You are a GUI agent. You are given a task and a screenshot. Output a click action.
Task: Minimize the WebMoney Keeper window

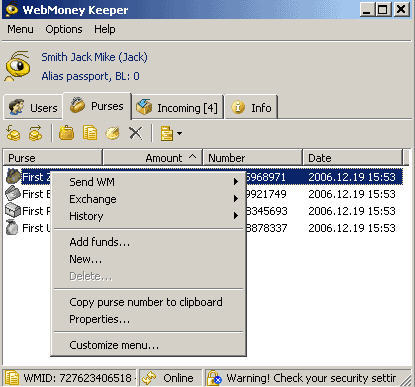pos(366,10)
